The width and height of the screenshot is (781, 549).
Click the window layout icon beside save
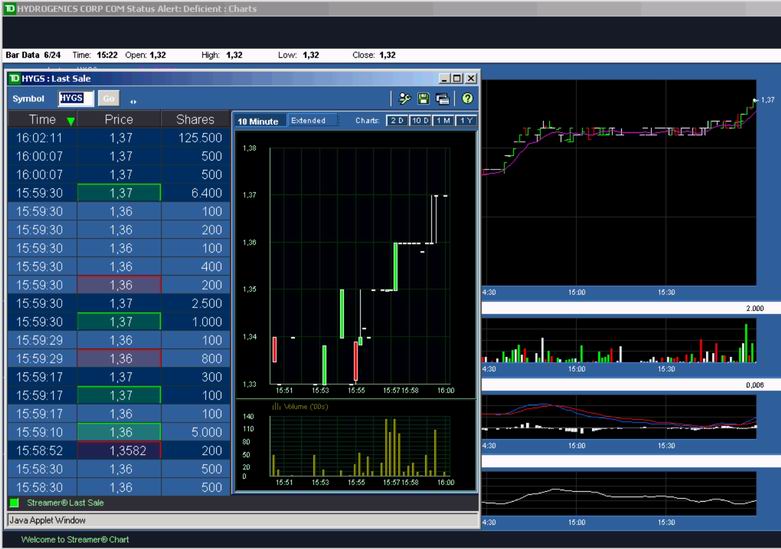point(442,99)
